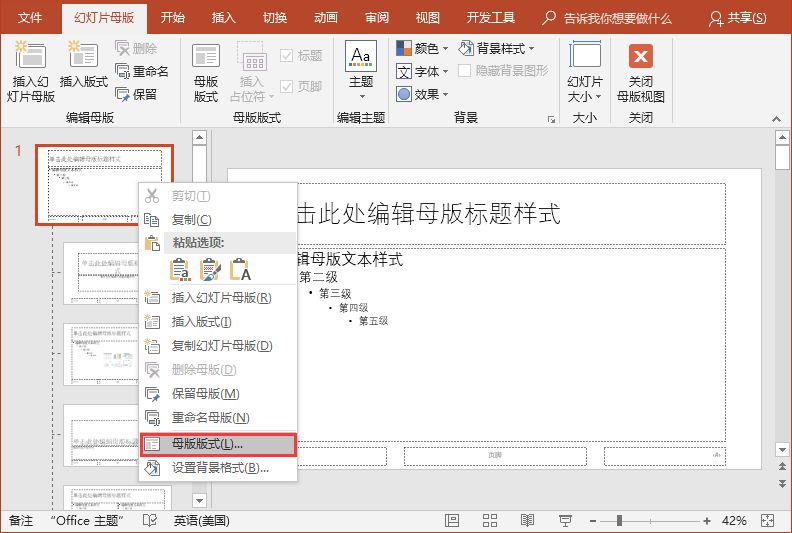This screenshot has height=533, width=792.
Task: Click the Cut (剪切) context menu item
Action: (218, 196)
